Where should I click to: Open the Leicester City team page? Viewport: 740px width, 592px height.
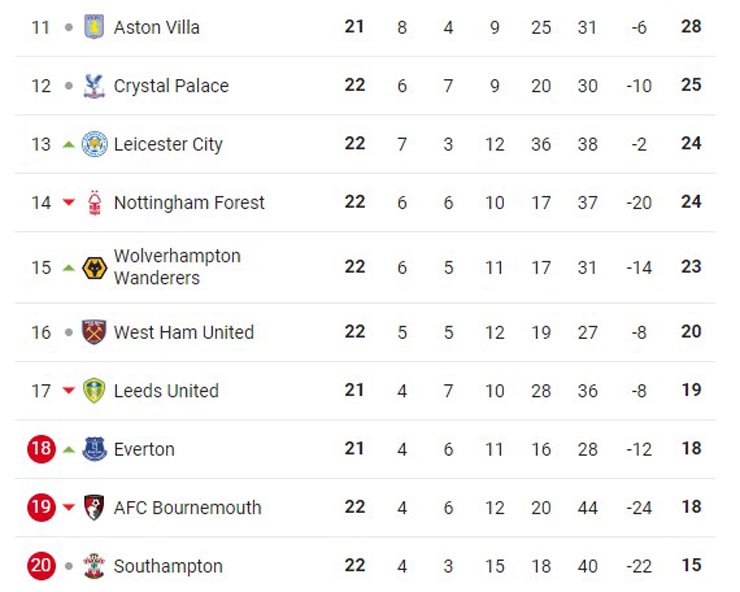[168, 144]
